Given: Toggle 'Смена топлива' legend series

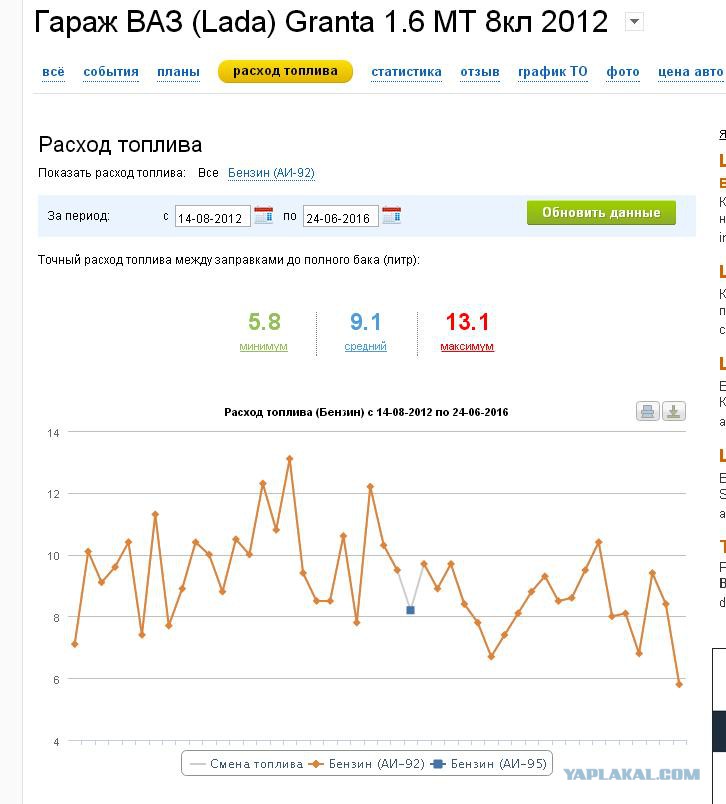Looking at the screenshot, I should pyautogui.click(x=246, y=764).
